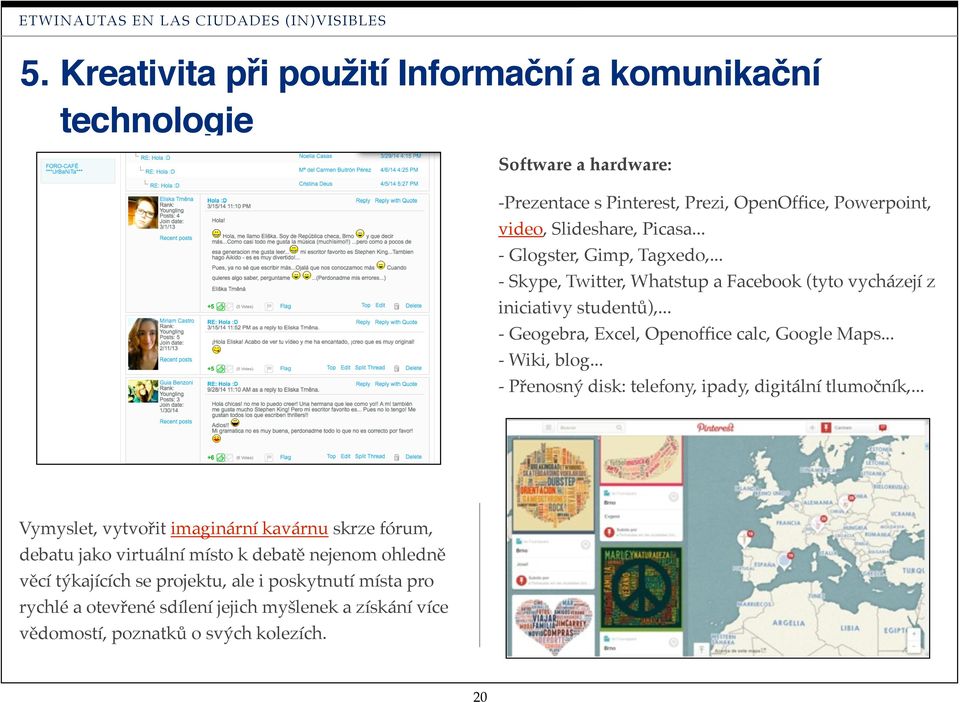This screenshot has height=702, width=960.
Task: Click Reply on Eliska's 'Hola :D' post
Action: tap(363, 201)
